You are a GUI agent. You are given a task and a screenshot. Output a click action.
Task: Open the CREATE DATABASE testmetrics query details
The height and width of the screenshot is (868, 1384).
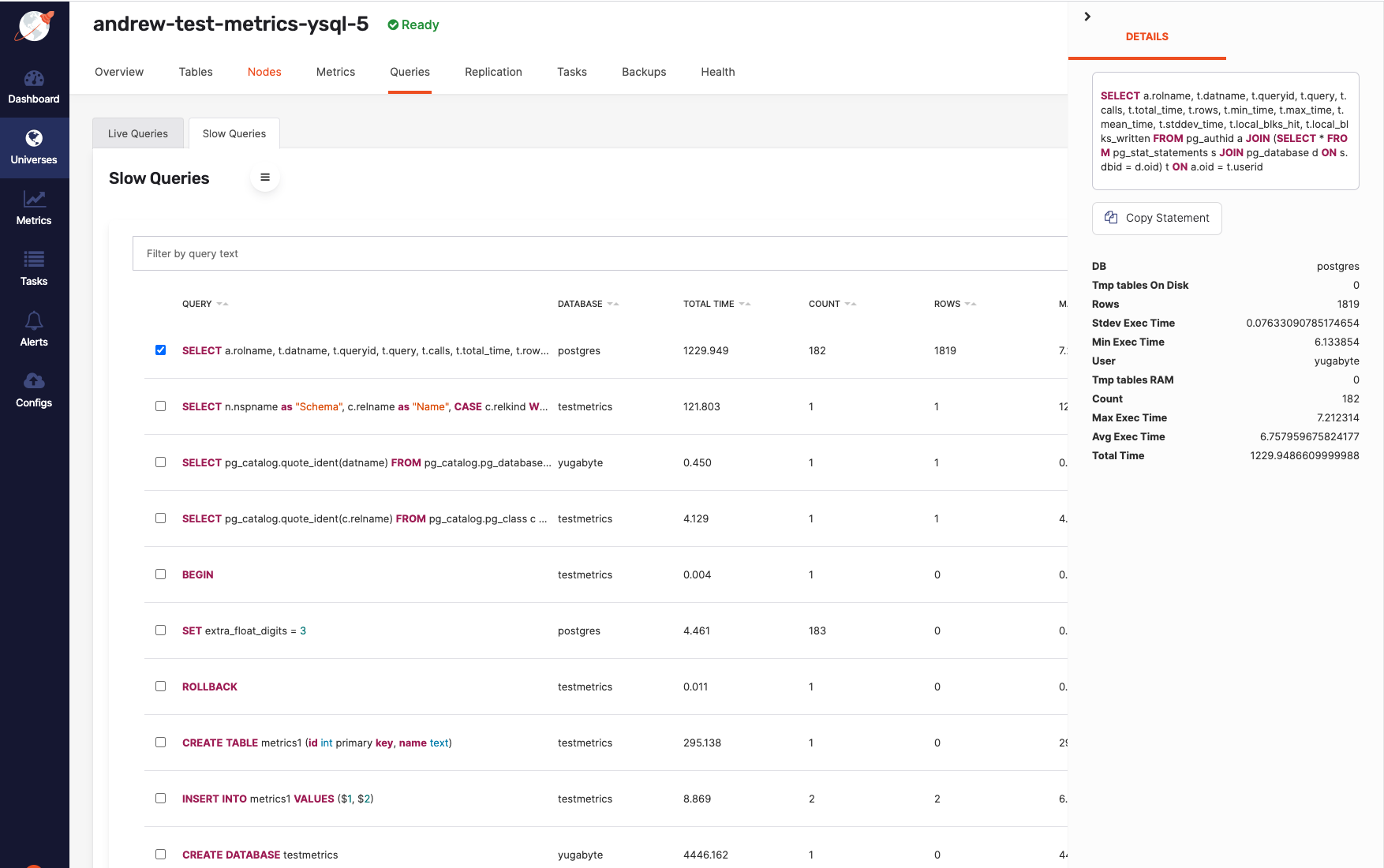pyautogui.click(x=260, y=855)
